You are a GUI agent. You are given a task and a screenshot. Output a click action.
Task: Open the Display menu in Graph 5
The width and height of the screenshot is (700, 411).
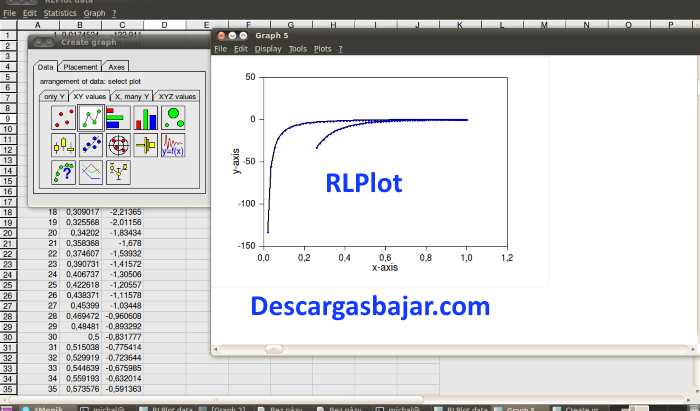(x=268, y=49)
